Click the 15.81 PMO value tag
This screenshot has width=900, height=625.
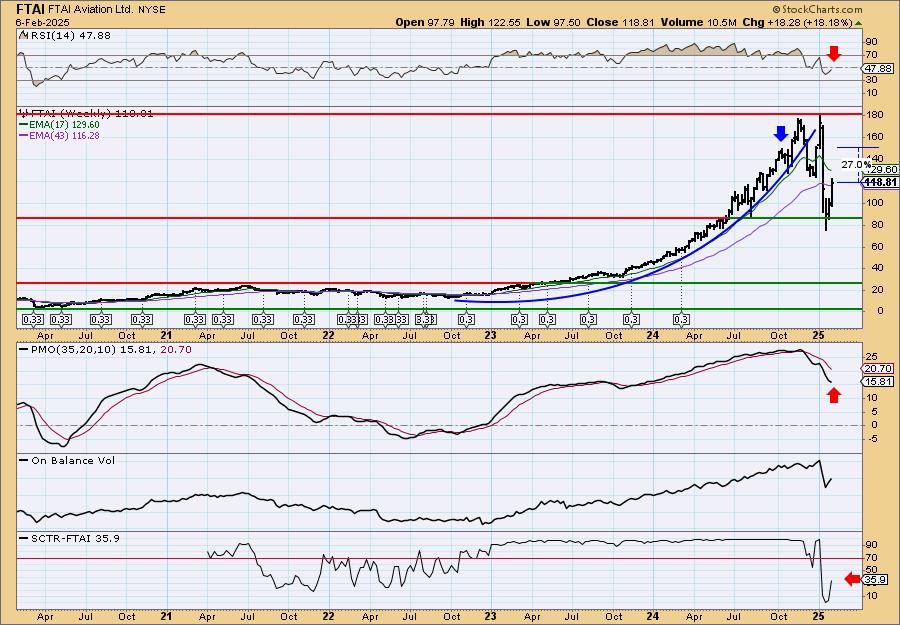pos(878,382)
